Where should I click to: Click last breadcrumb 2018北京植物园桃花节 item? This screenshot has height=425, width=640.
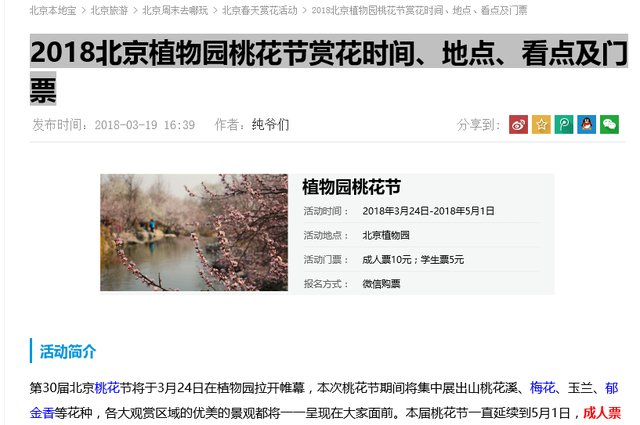coord(419,10)
